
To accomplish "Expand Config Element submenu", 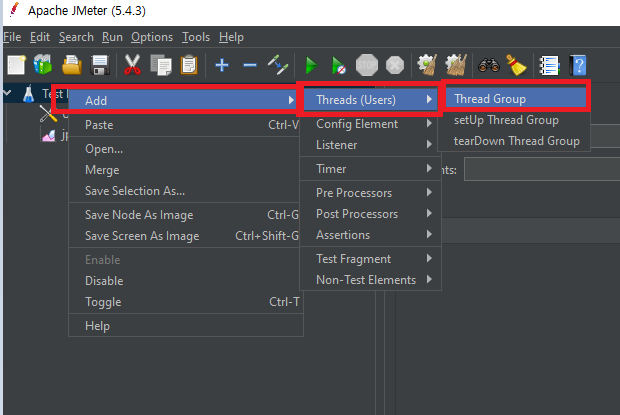I will pos(370,124).
